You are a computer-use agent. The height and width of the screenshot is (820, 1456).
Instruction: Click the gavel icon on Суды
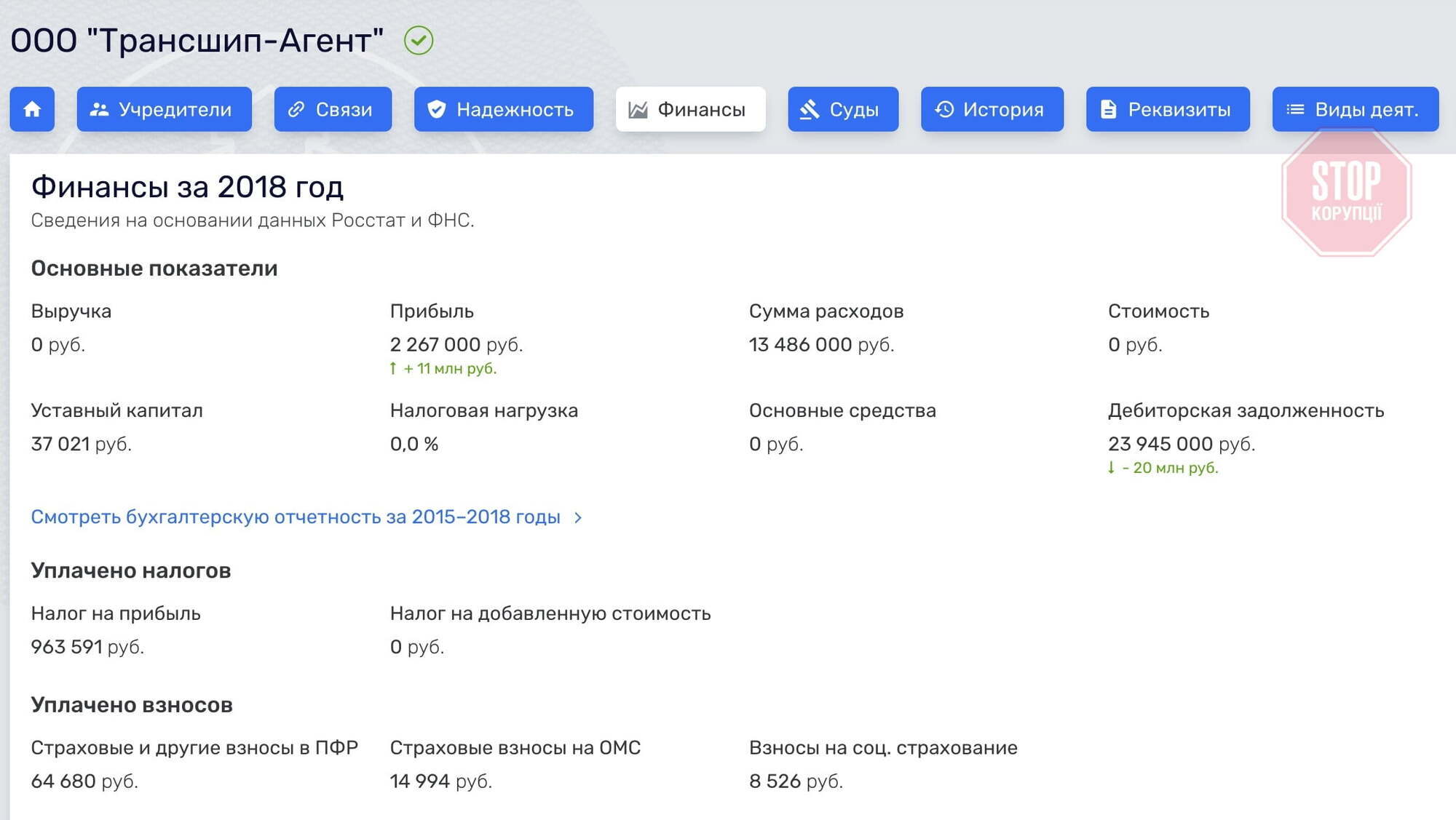click(x=808, y=109)
